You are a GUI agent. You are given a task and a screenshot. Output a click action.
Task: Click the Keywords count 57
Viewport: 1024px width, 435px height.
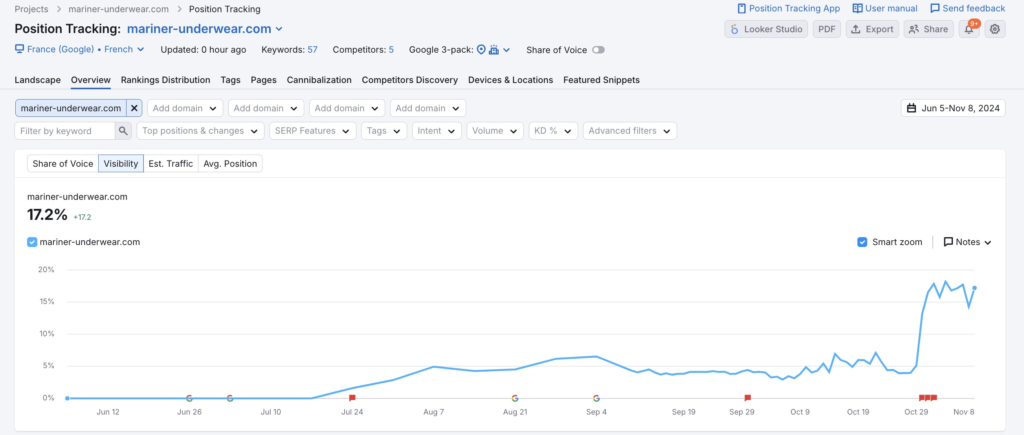tap(312, 50)
